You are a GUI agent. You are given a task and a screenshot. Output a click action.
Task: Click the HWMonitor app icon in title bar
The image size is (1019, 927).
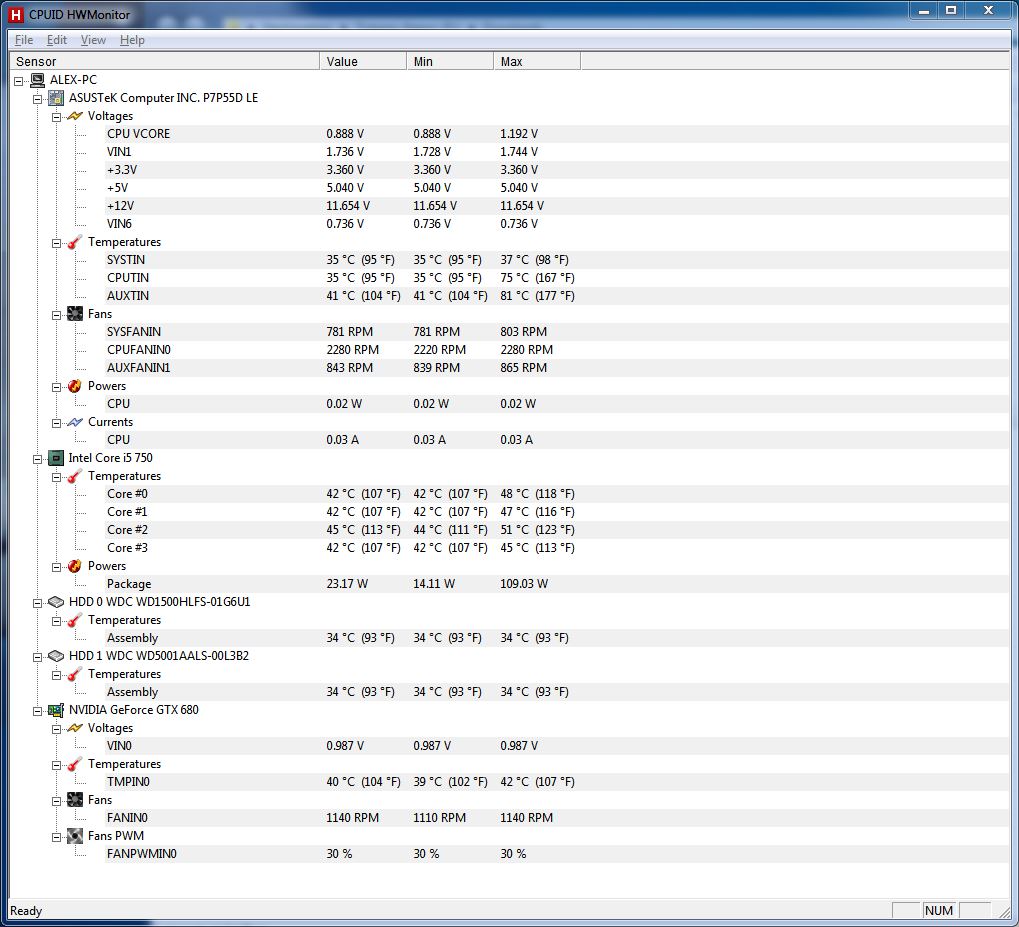(16, 14)
